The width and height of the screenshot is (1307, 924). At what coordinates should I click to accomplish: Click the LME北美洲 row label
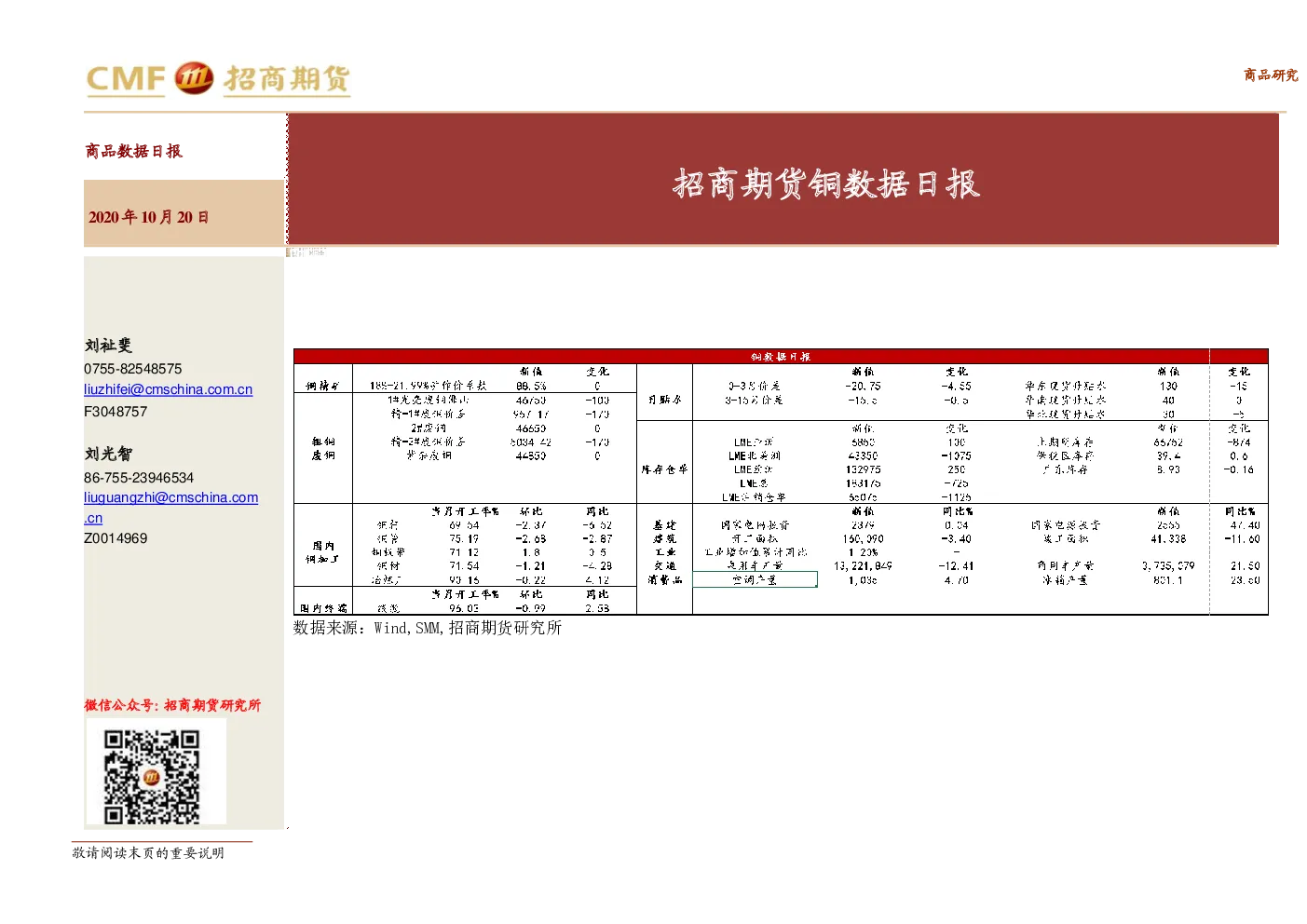[x=755, y=455]
